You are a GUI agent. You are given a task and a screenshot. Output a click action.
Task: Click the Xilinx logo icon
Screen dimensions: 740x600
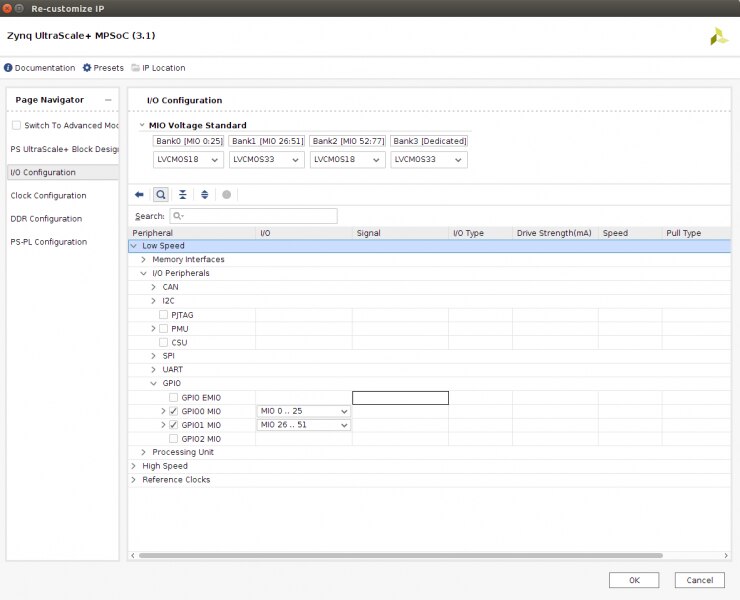(x=719, y=36)
